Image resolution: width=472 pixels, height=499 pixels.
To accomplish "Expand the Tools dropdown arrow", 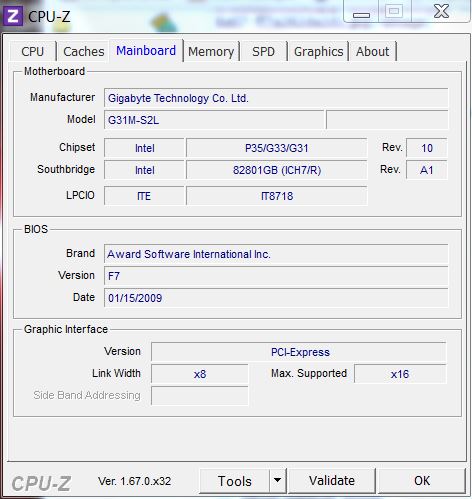I will click(277, 481).
